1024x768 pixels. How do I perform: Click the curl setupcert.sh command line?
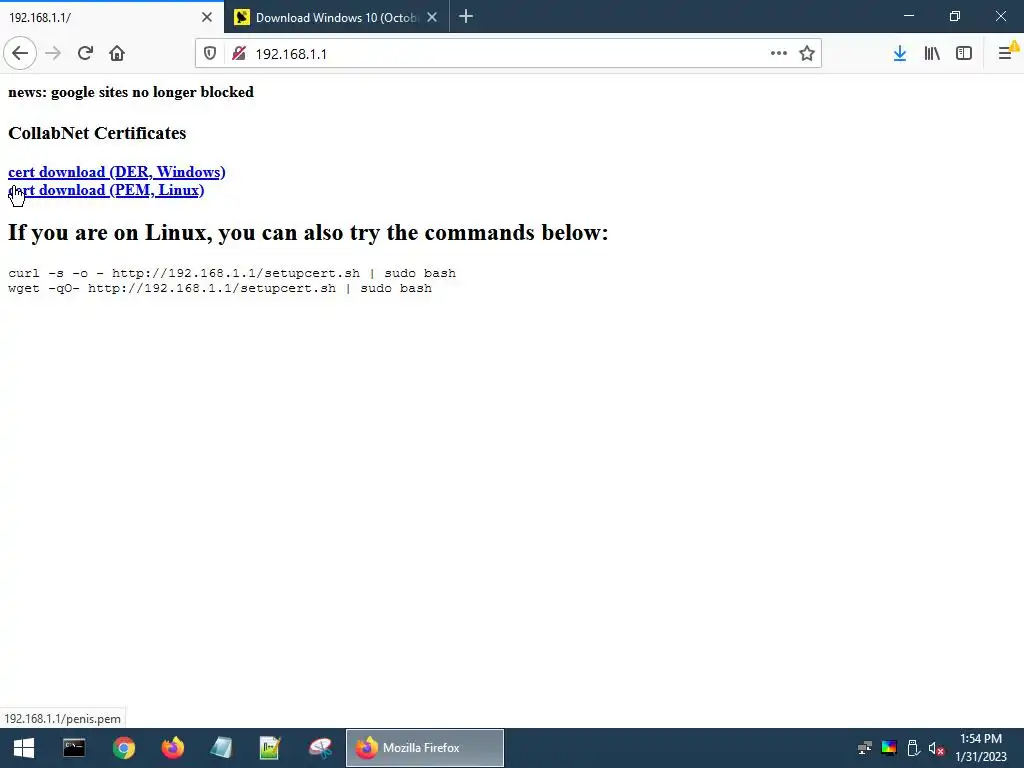coord(232,273)
